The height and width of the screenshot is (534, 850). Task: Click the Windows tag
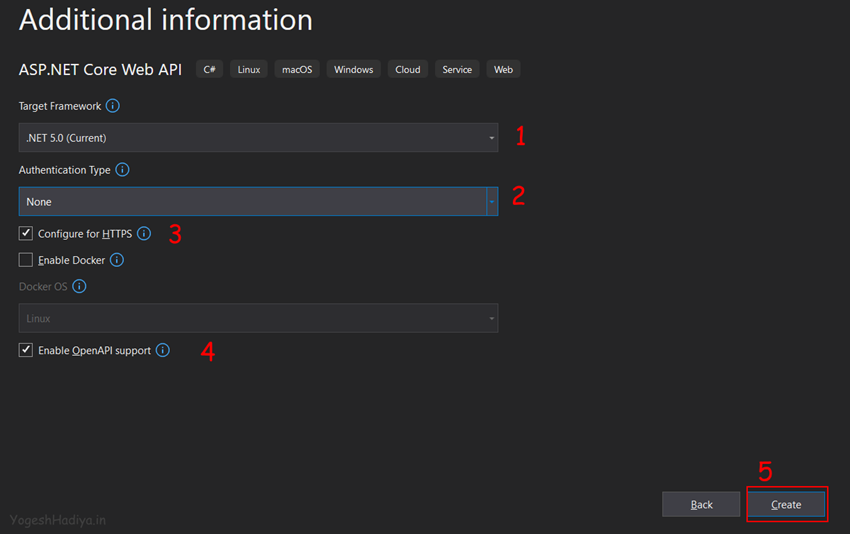353,70
